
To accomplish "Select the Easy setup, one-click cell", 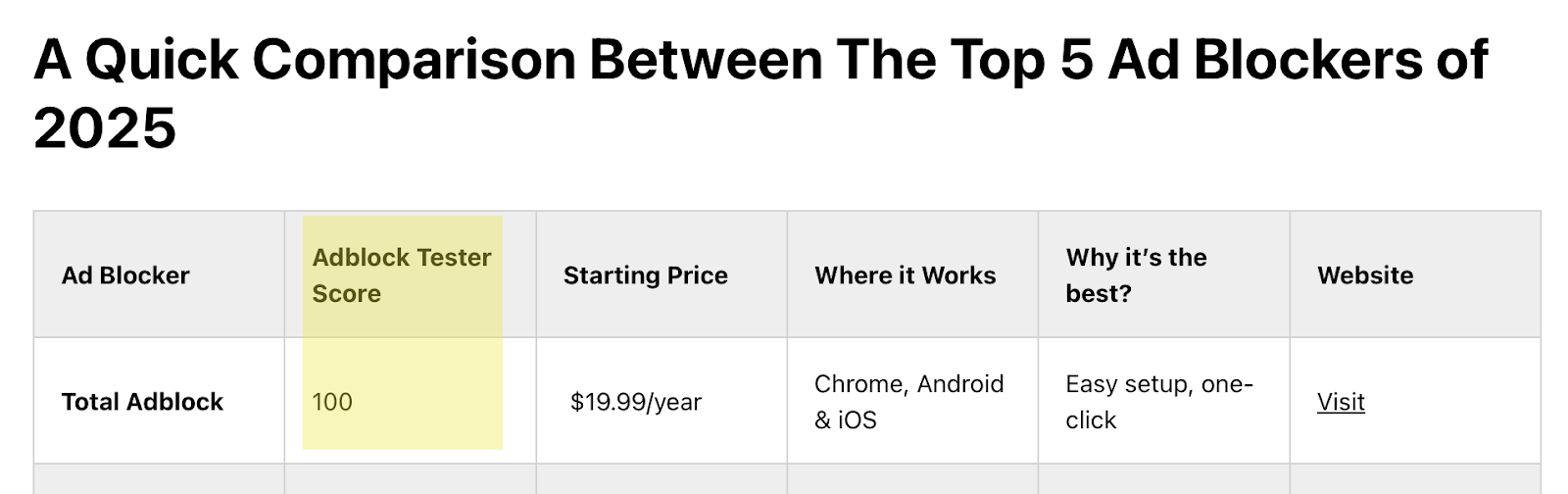I will (1158, 402).
